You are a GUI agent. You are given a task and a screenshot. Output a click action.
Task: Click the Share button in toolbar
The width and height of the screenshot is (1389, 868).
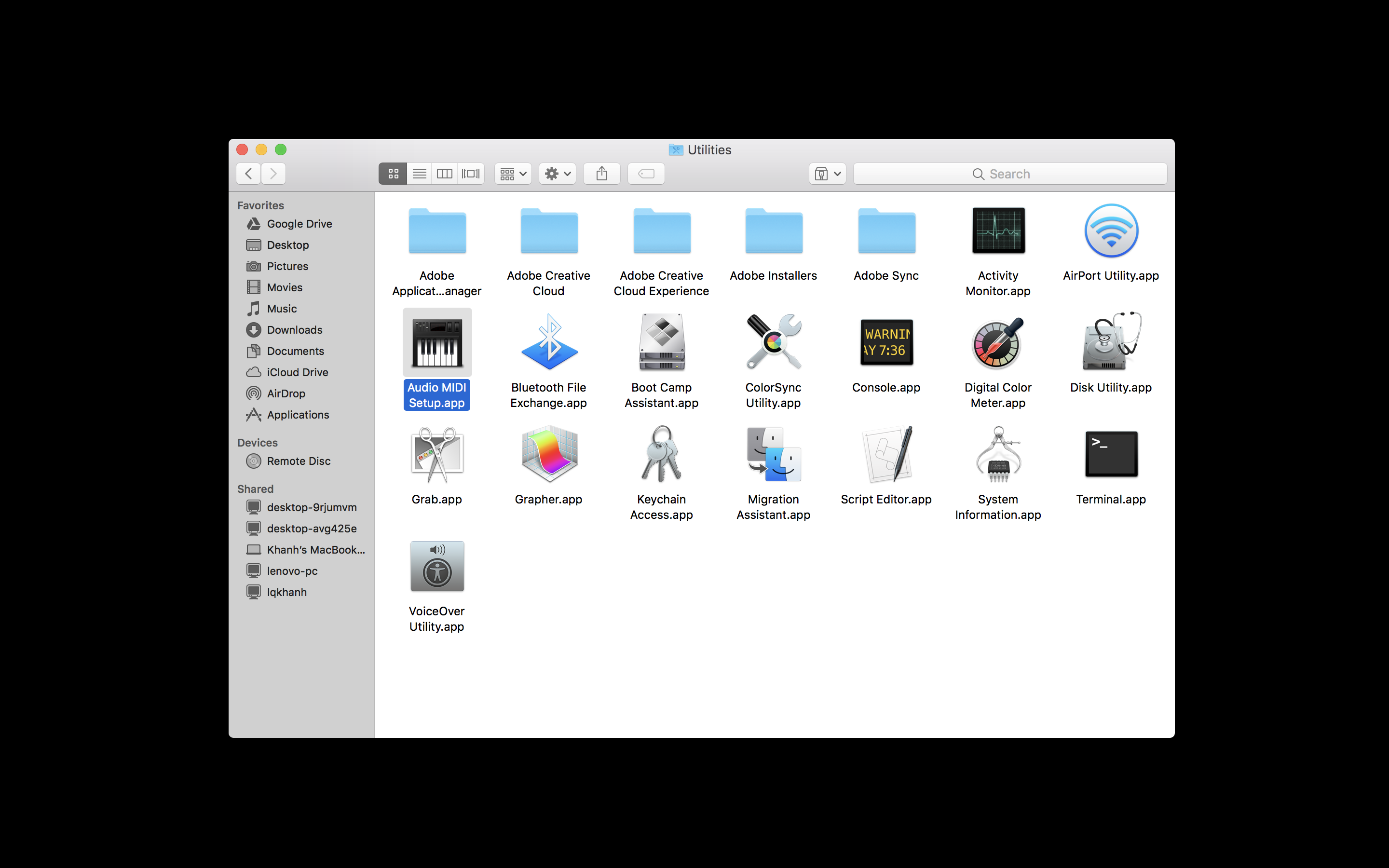click(601, 174)
